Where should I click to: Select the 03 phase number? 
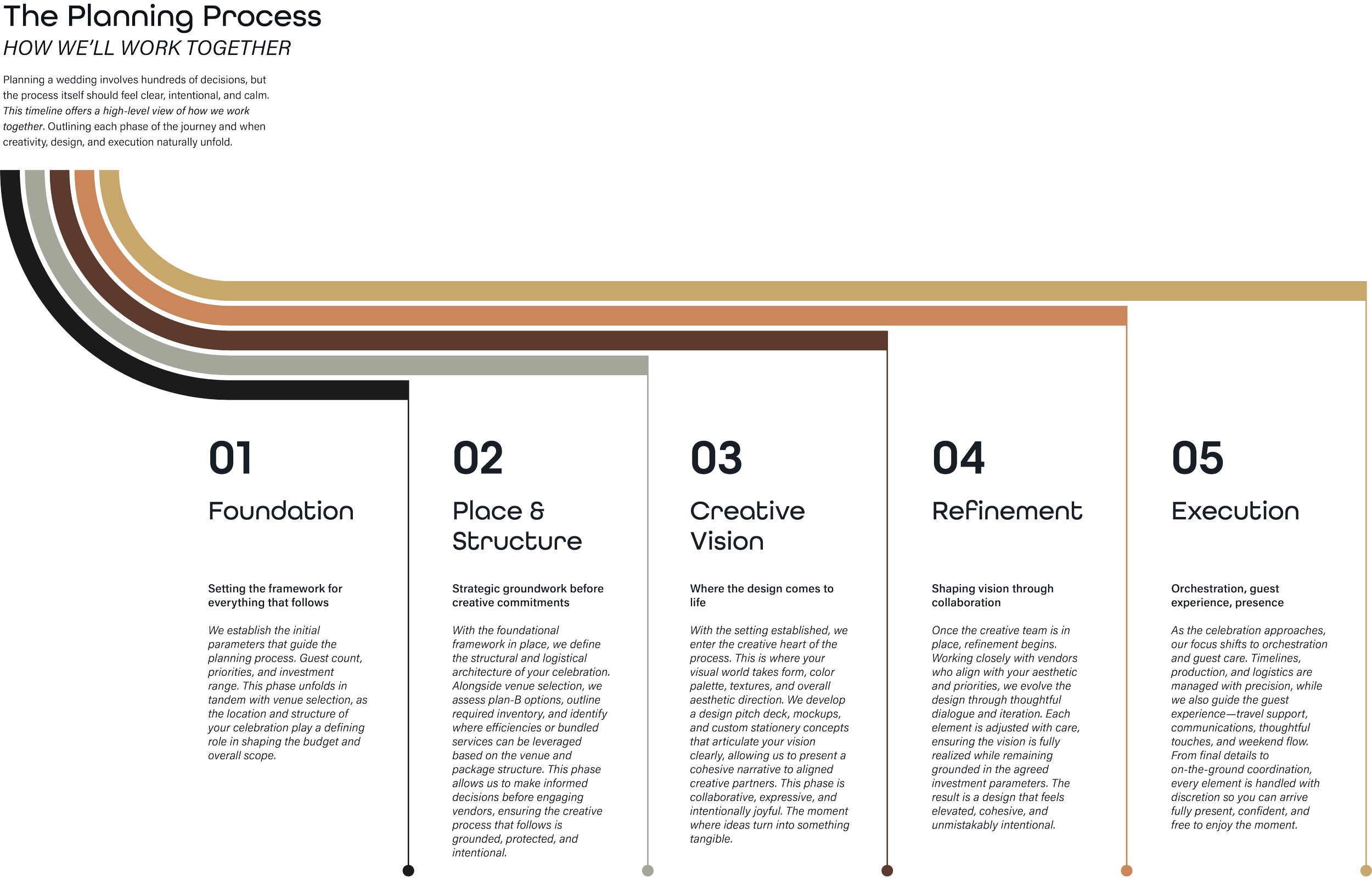(716, 457)
